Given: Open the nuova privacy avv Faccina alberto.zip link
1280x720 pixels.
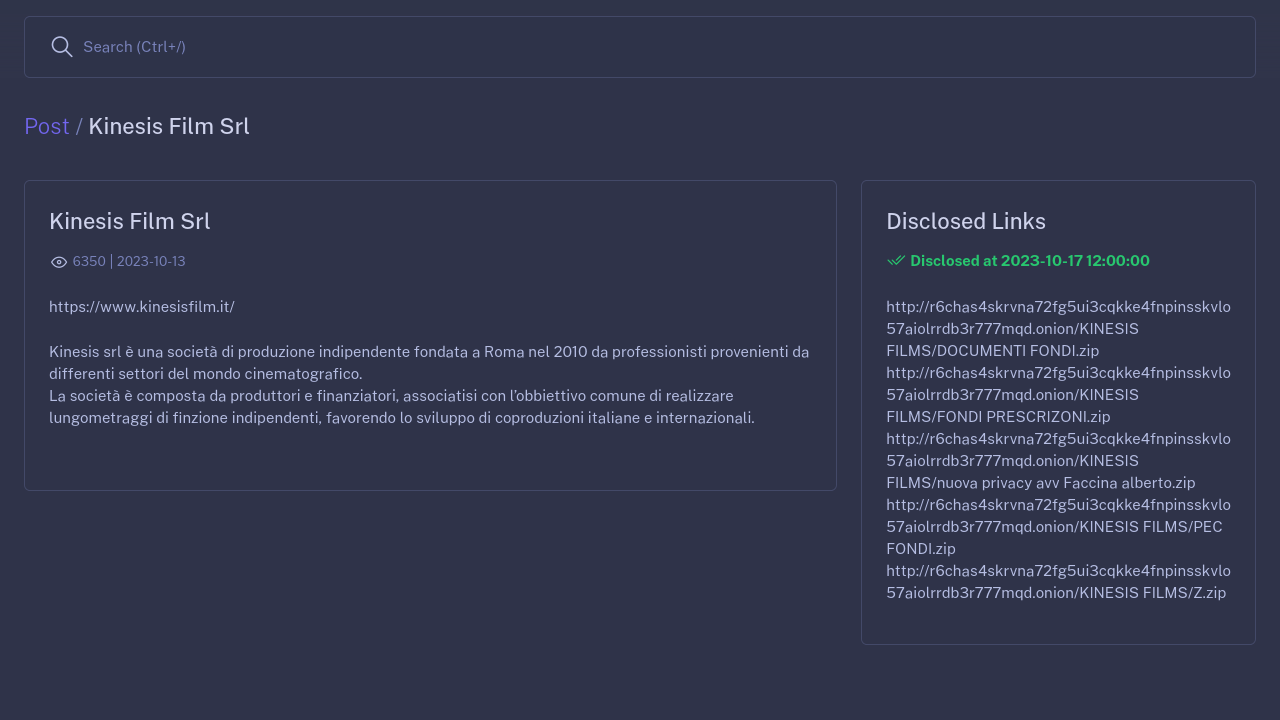Looking at the screenshot, I should [x=1058, y=461].
